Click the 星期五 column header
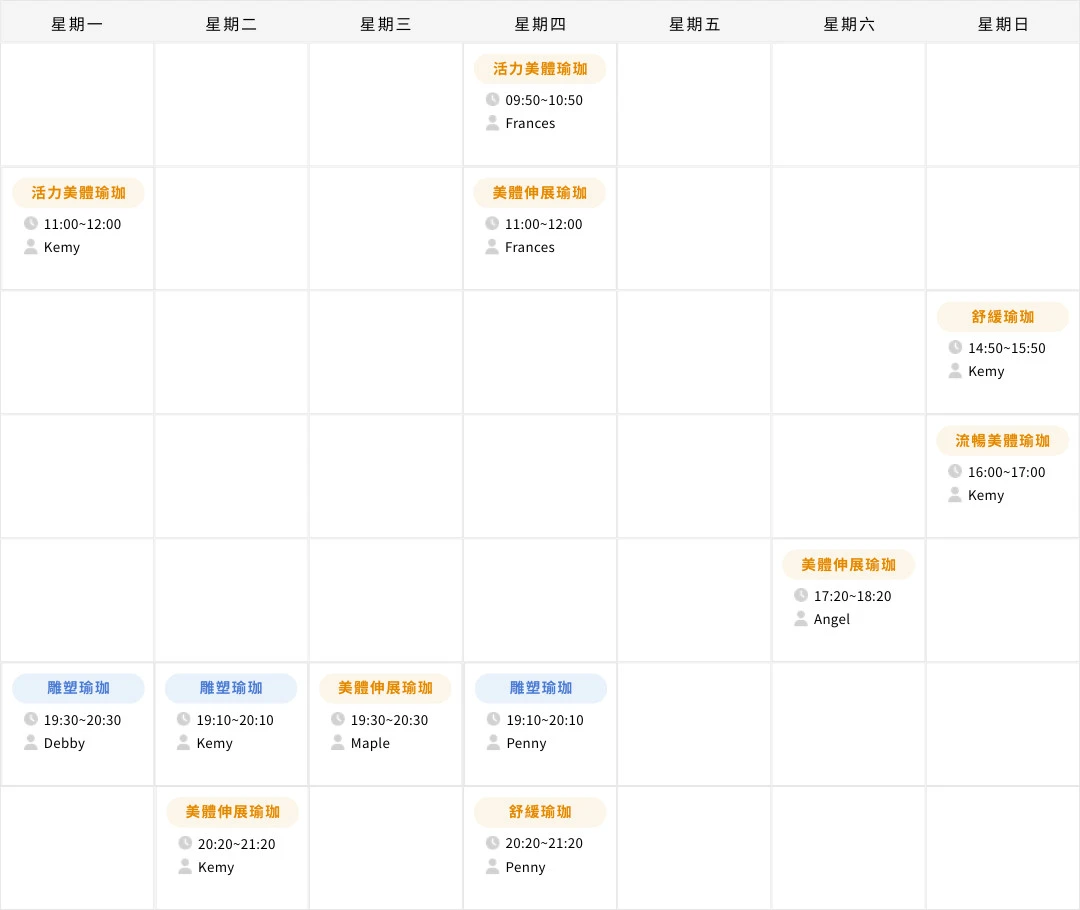The image size is (1080, 910). (x=694, y=24)
